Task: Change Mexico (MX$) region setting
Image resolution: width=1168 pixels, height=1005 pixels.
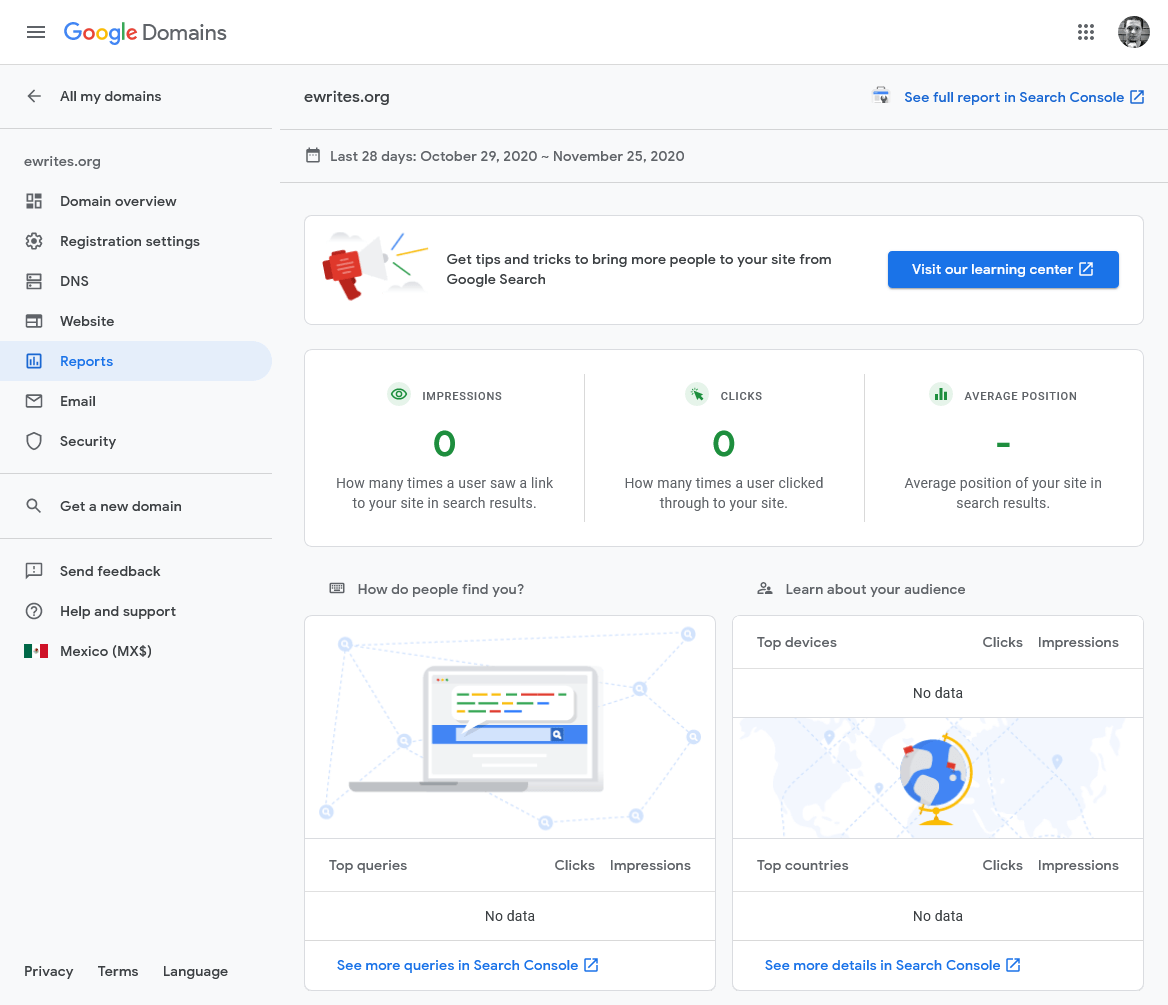Action: coord(136,651)
